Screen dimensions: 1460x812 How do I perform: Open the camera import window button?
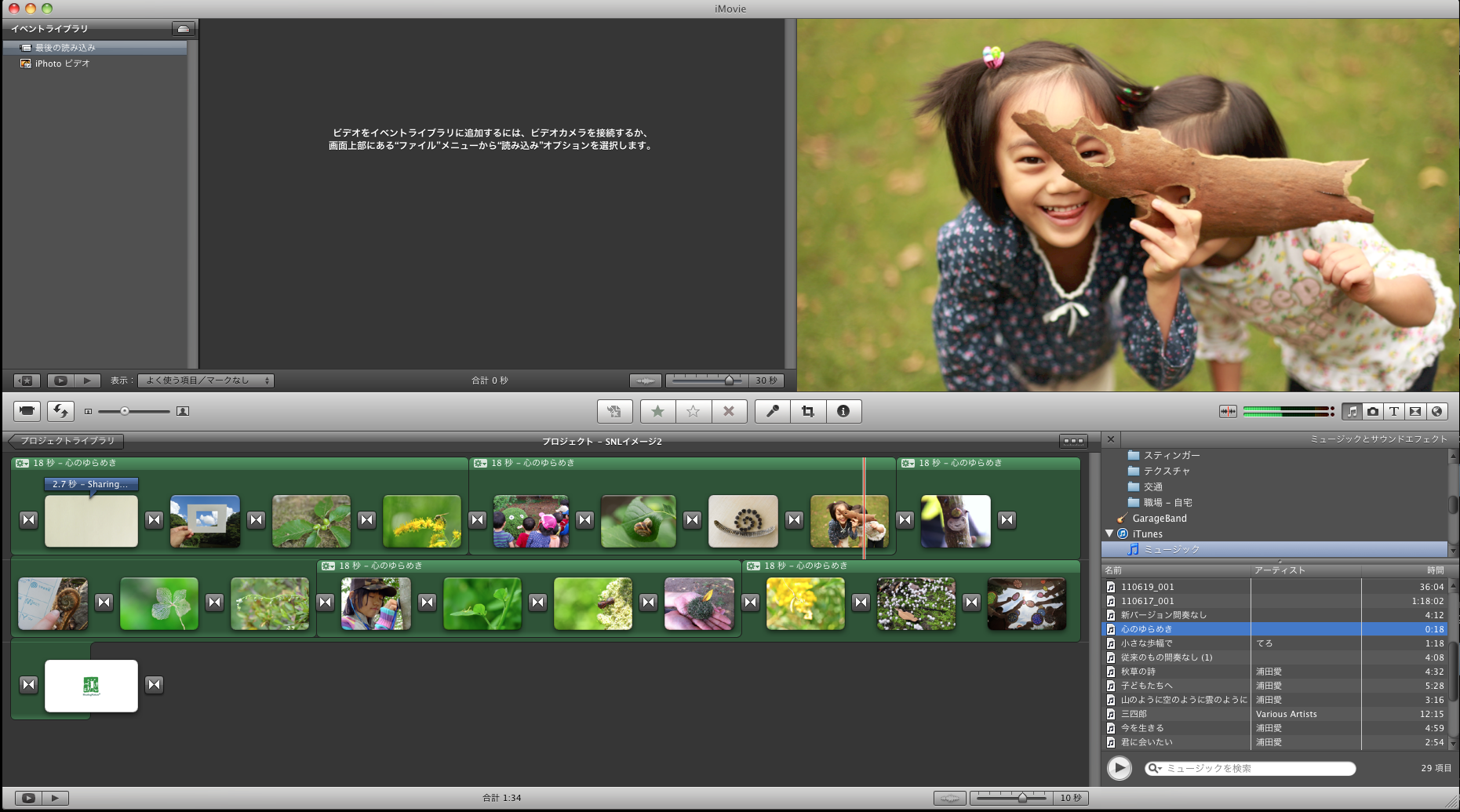(27, 410)
